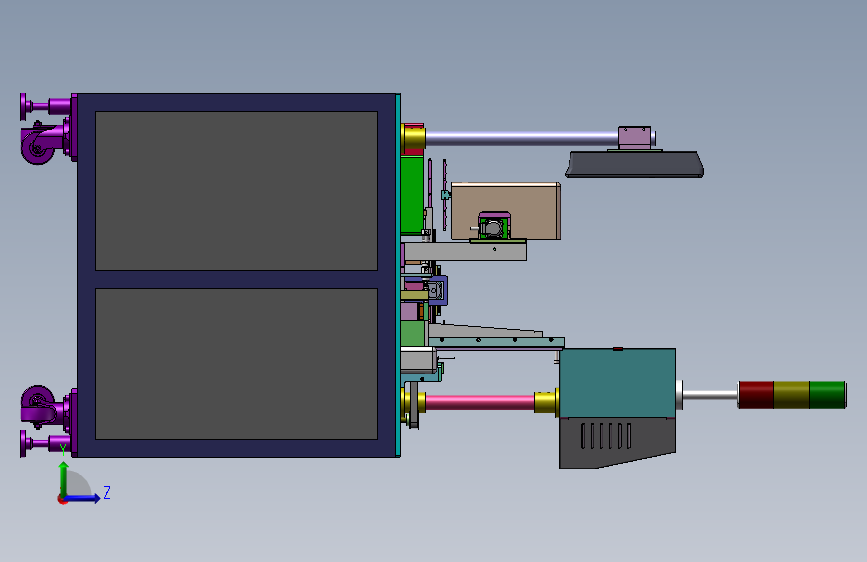Pick the yellow segment of the signal tower light
867x562 pixels.
pyautogui.click(x=791, y=395)
